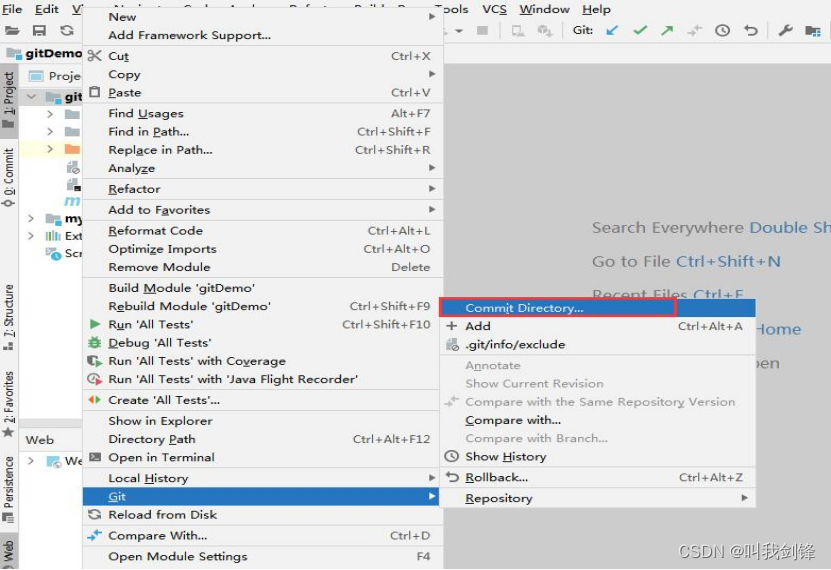Screen dimensions: 831x570
Task: Click the Synchronize refresh toolbar icon
Action: (x=67, y=31)
